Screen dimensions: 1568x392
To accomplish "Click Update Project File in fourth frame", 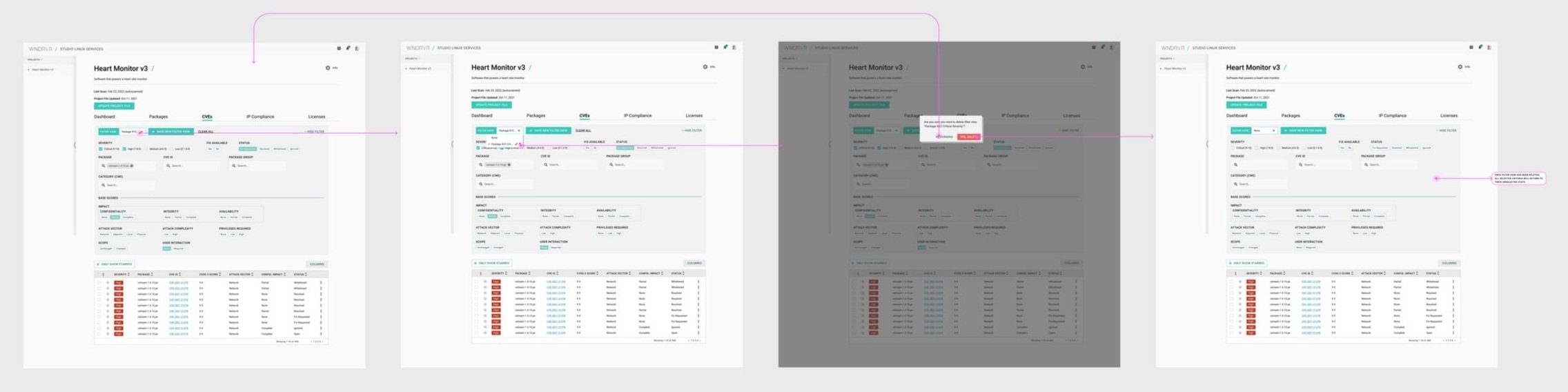I will [1246, 105].
